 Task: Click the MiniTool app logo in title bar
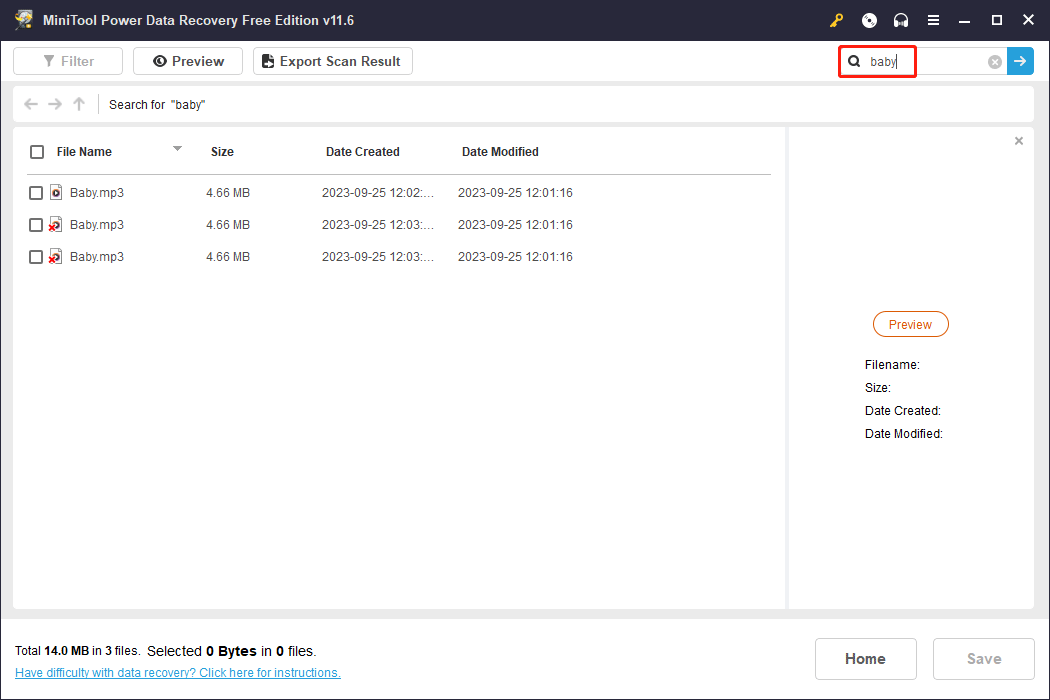24,20
